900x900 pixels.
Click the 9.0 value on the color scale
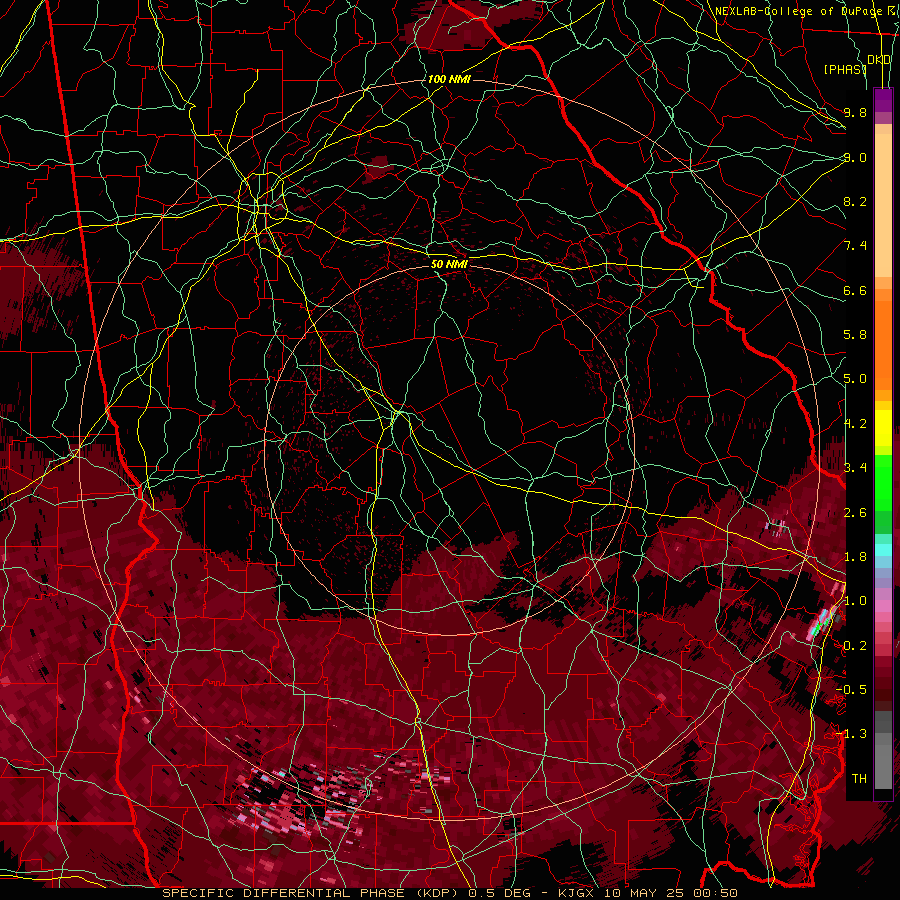click(x=855, y=157)
